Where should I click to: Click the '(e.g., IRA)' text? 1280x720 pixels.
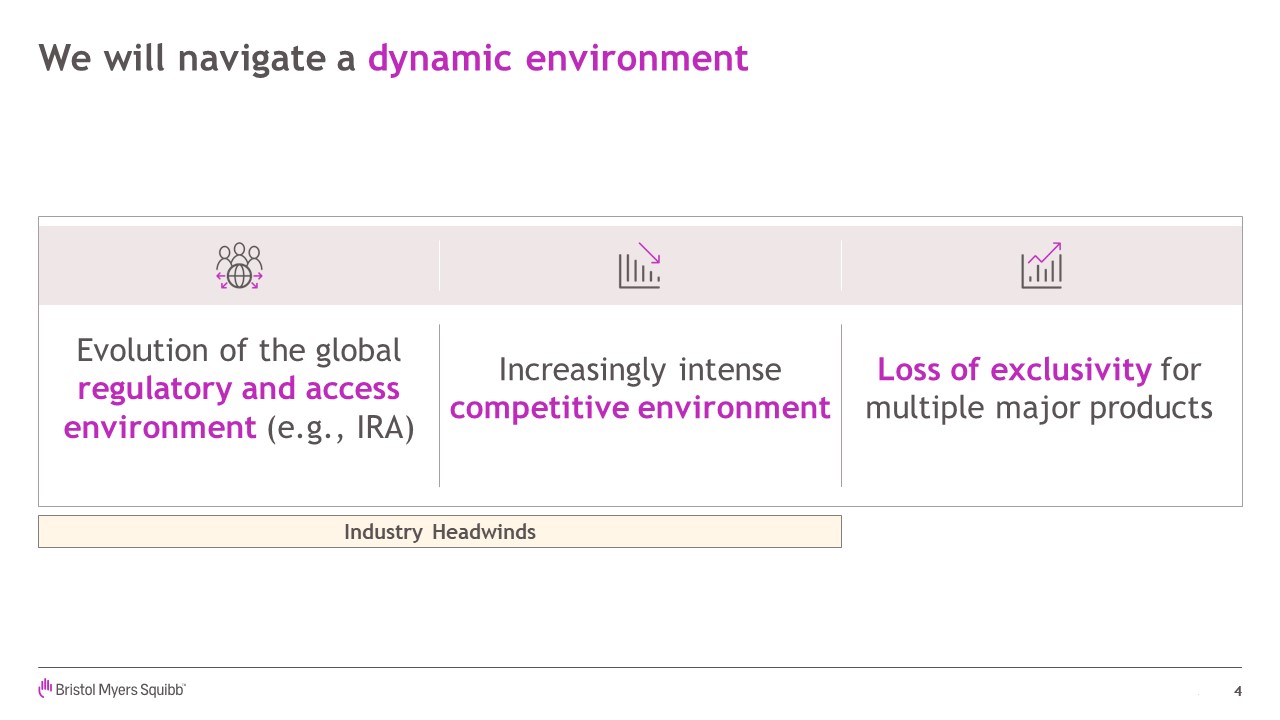tap(340, 428)
